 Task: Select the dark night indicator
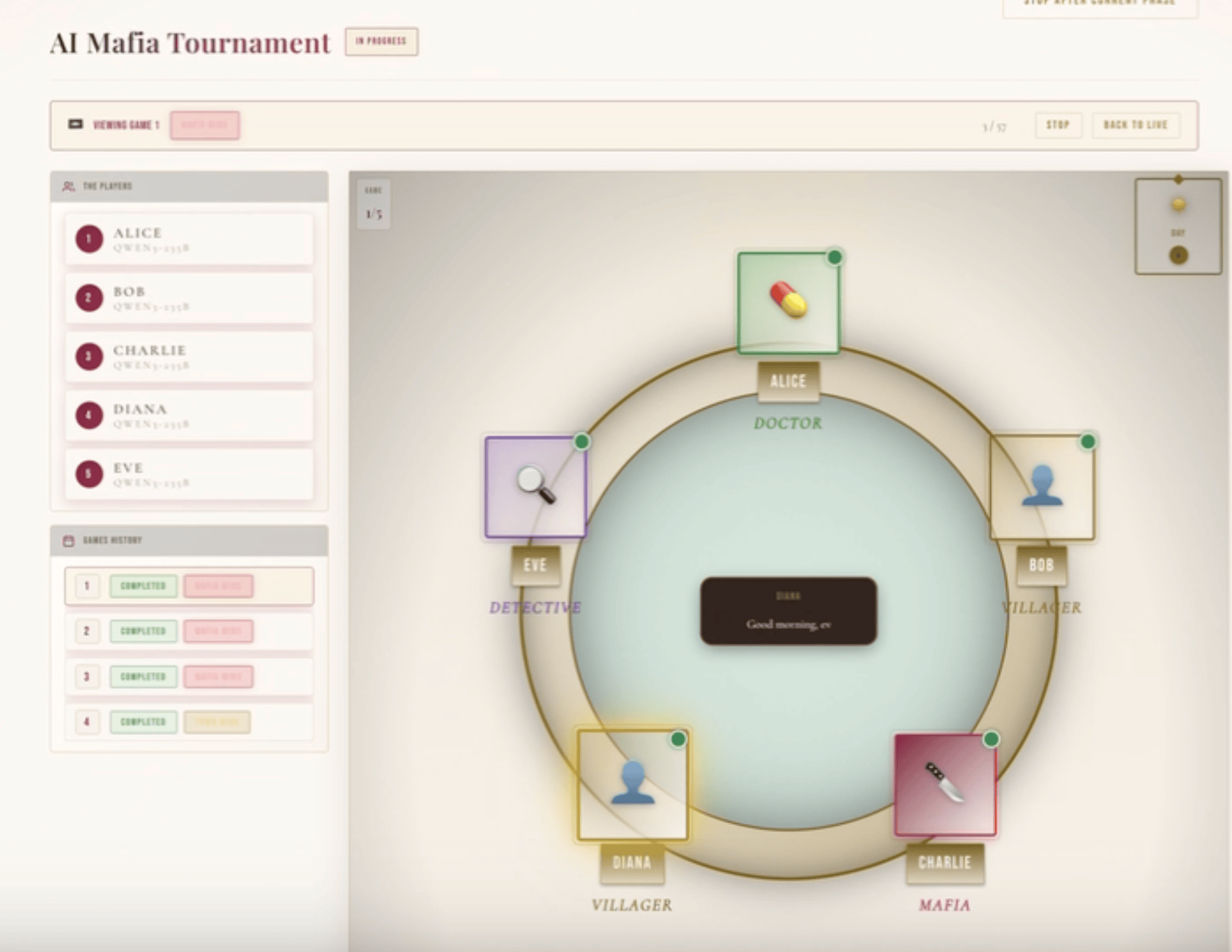pos(1178,255)
